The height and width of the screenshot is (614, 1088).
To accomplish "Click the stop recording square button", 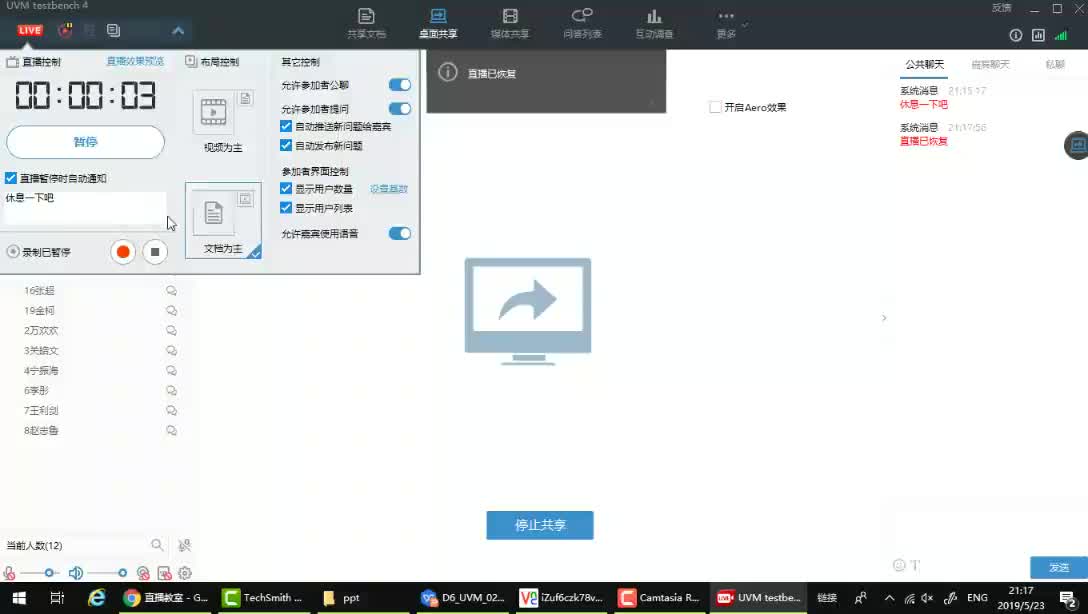I will coord(155,252).
